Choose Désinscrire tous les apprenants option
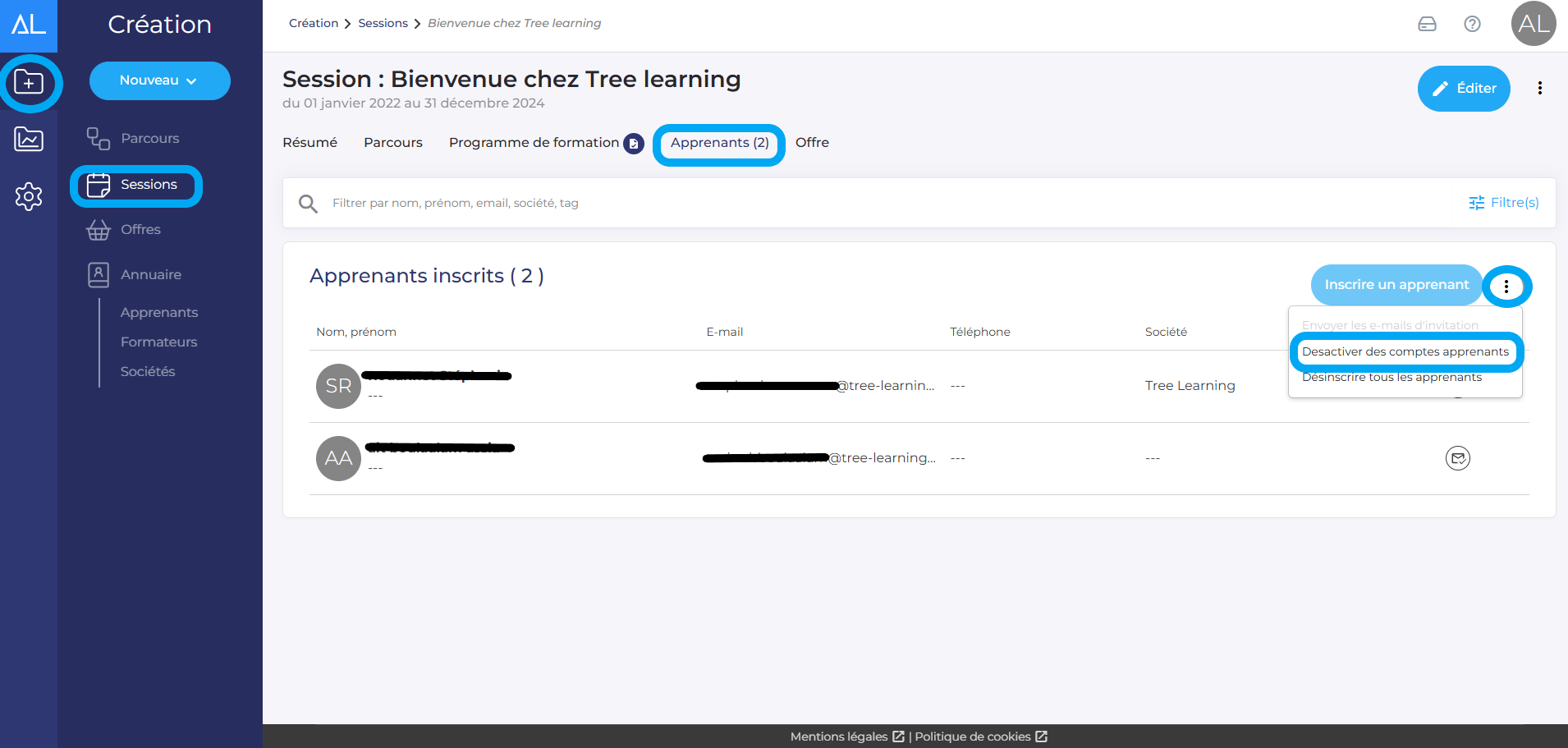1568x748 pixels. coord(1391,378)
